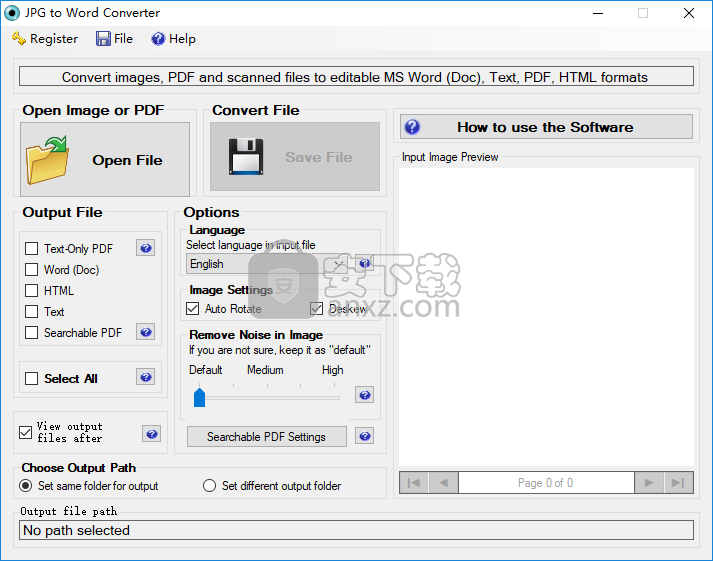Tick the Select All checkbox

coord(31,379)
